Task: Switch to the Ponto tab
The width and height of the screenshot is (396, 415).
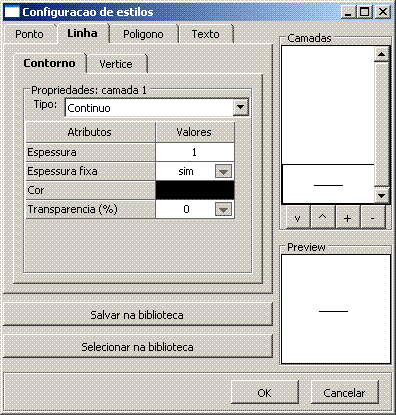Action: click(x=29, y=34)
